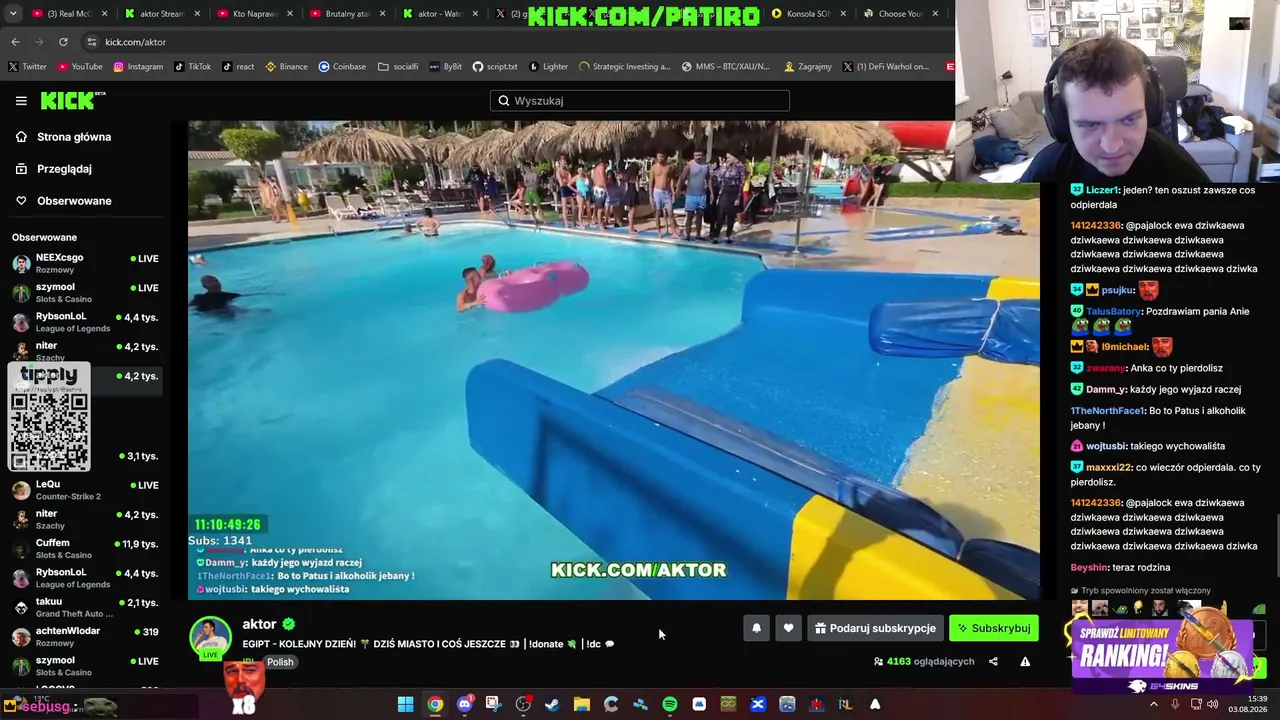Toggle channel notifications bell
Viewport: 1280px width, 720px height.
coord(756,628)
